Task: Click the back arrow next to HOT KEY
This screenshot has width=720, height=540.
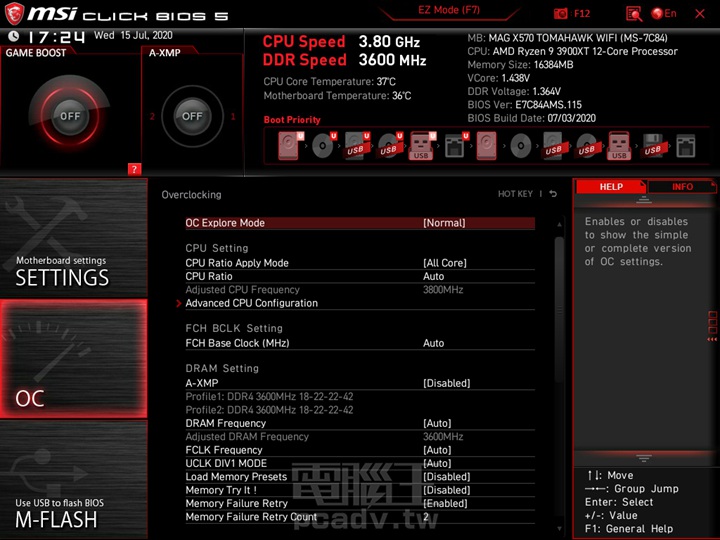Action: (553, 194)
